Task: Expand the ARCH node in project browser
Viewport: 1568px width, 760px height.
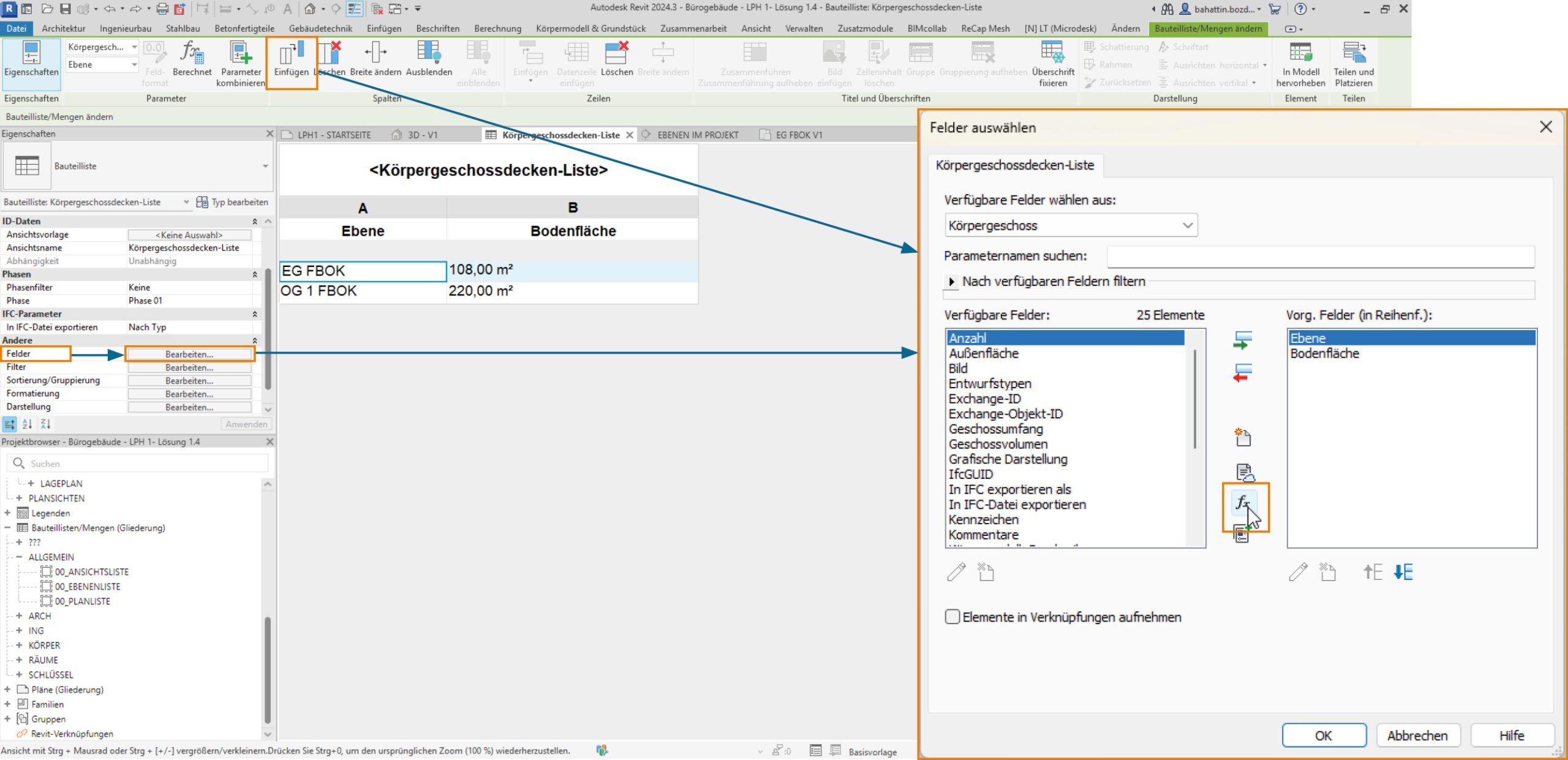Action: pos(19,615)
